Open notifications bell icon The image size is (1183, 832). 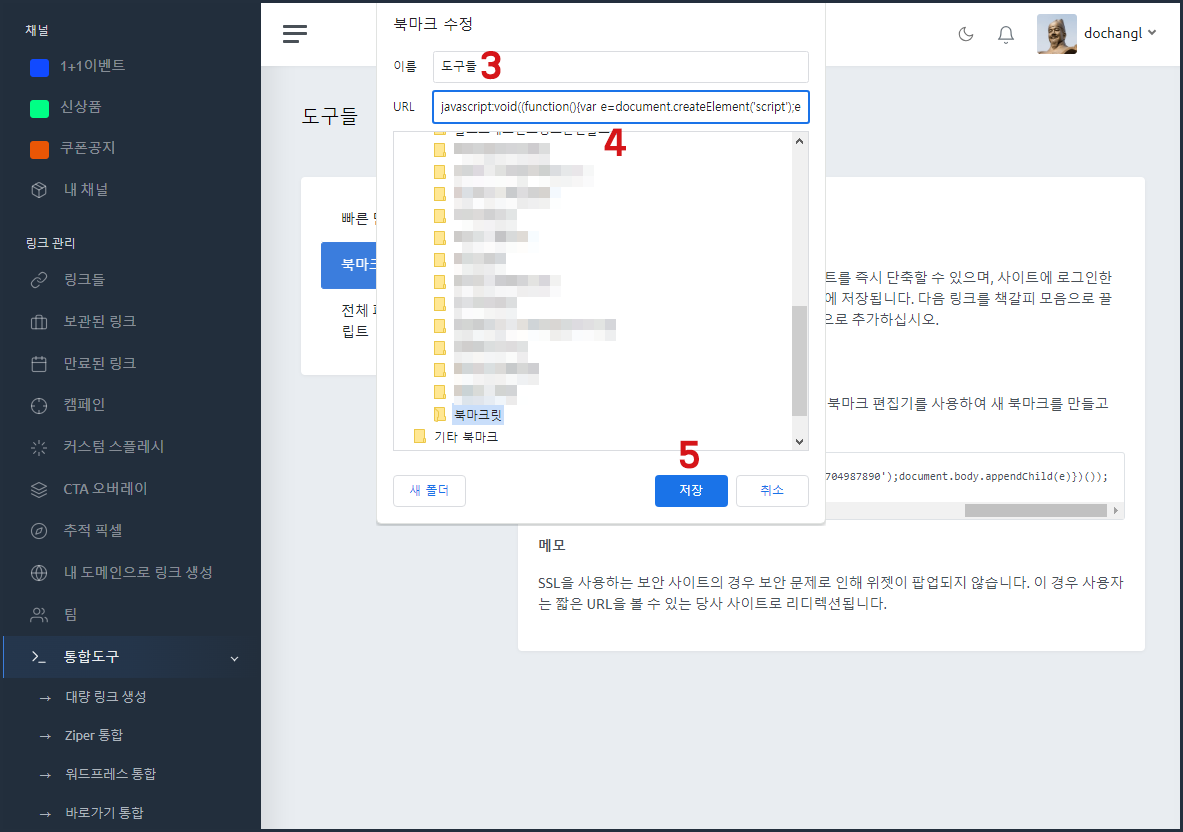pyautogui.click(x=1006, y=35)
